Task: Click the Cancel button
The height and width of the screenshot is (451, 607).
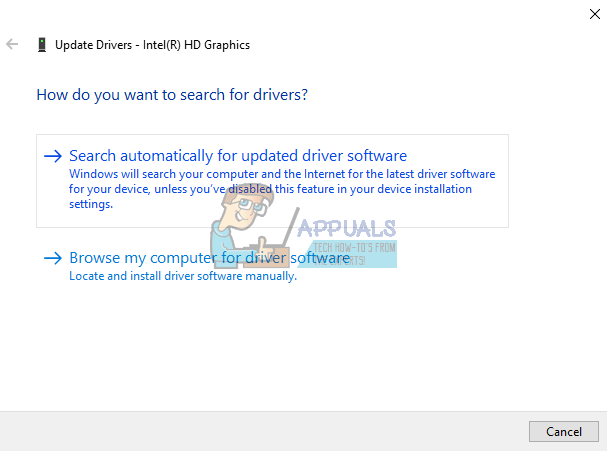Action: 564,431
